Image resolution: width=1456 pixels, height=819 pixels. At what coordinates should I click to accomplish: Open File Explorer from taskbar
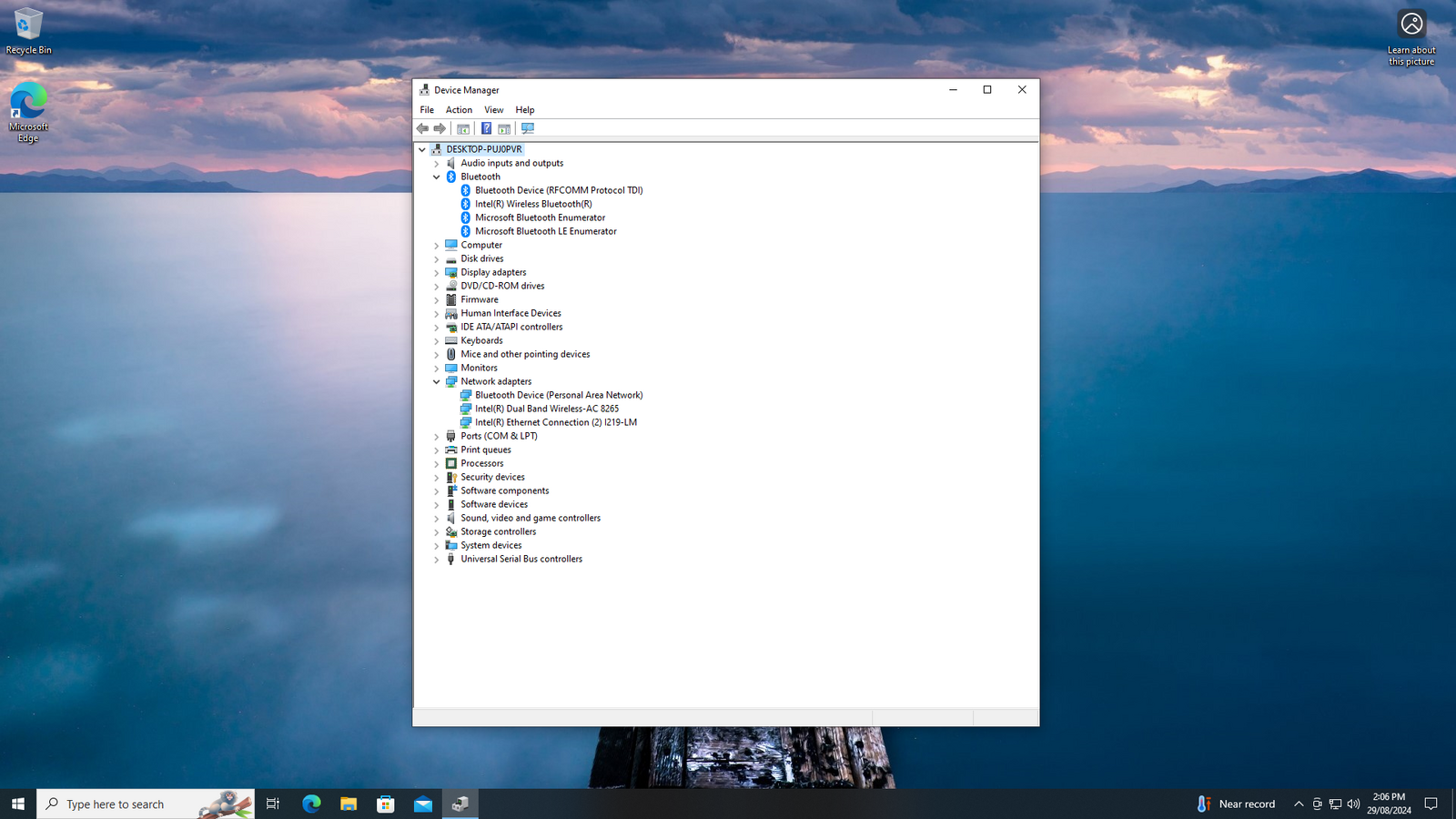click(x=349, y=804)
